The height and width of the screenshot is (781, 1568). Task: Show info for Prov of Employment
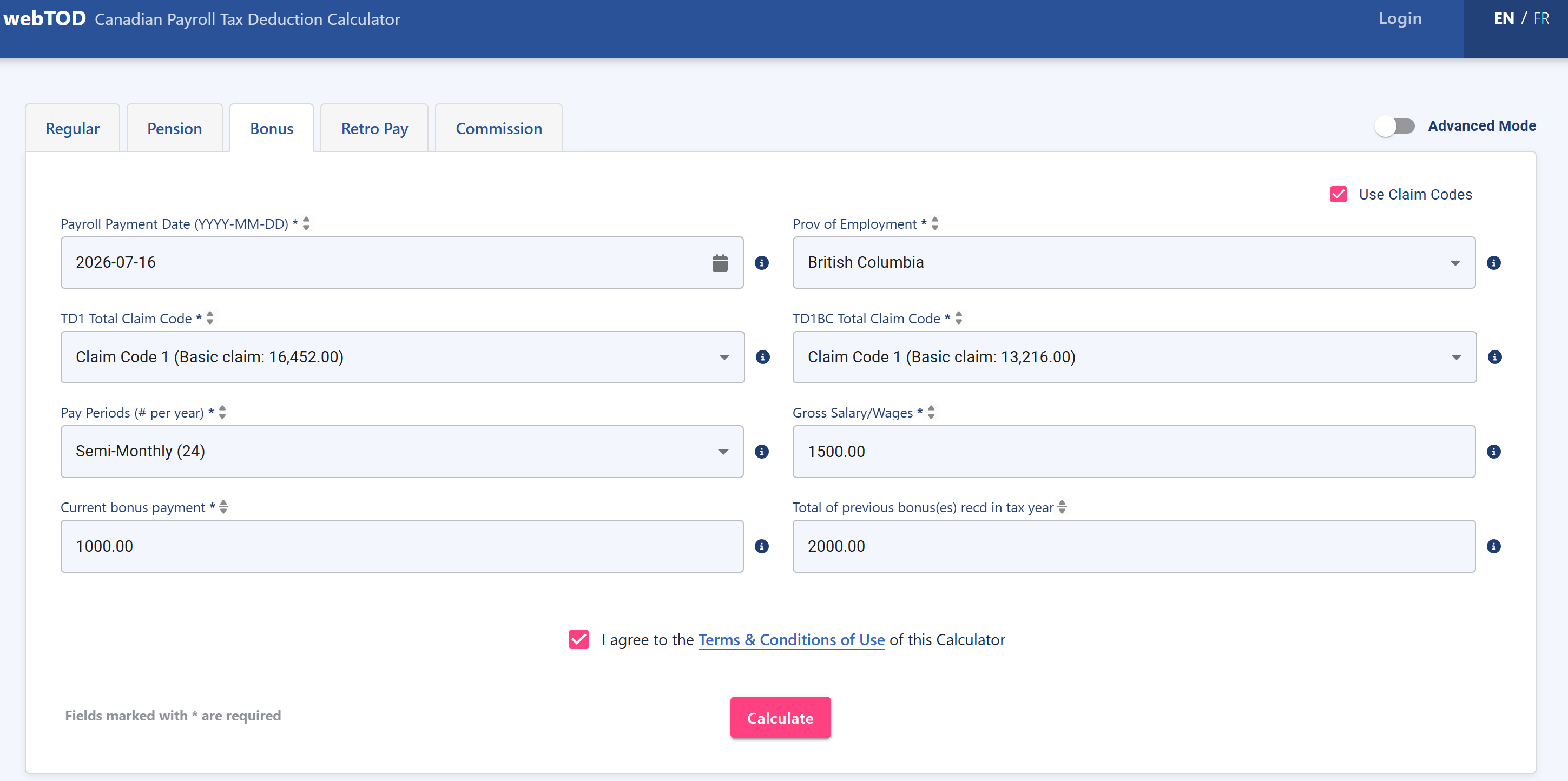click(x=1493, y=263)
